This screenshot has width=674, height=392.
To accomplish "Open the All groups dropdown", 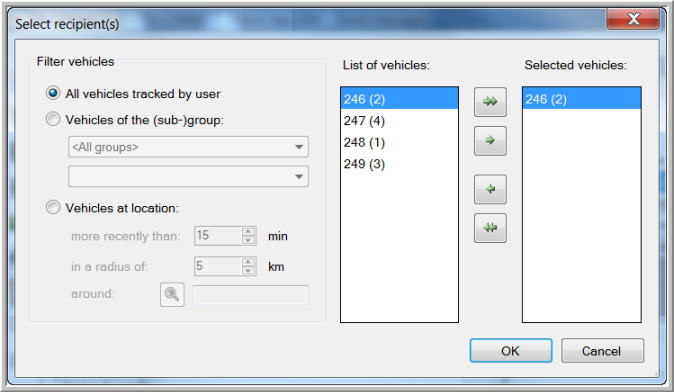I will (x=188, y=147).
